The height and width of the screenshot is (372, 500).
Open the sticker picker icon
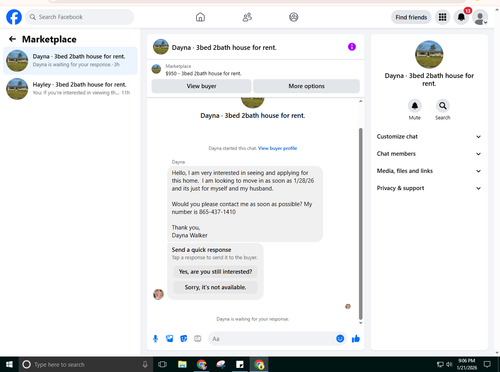184,339
